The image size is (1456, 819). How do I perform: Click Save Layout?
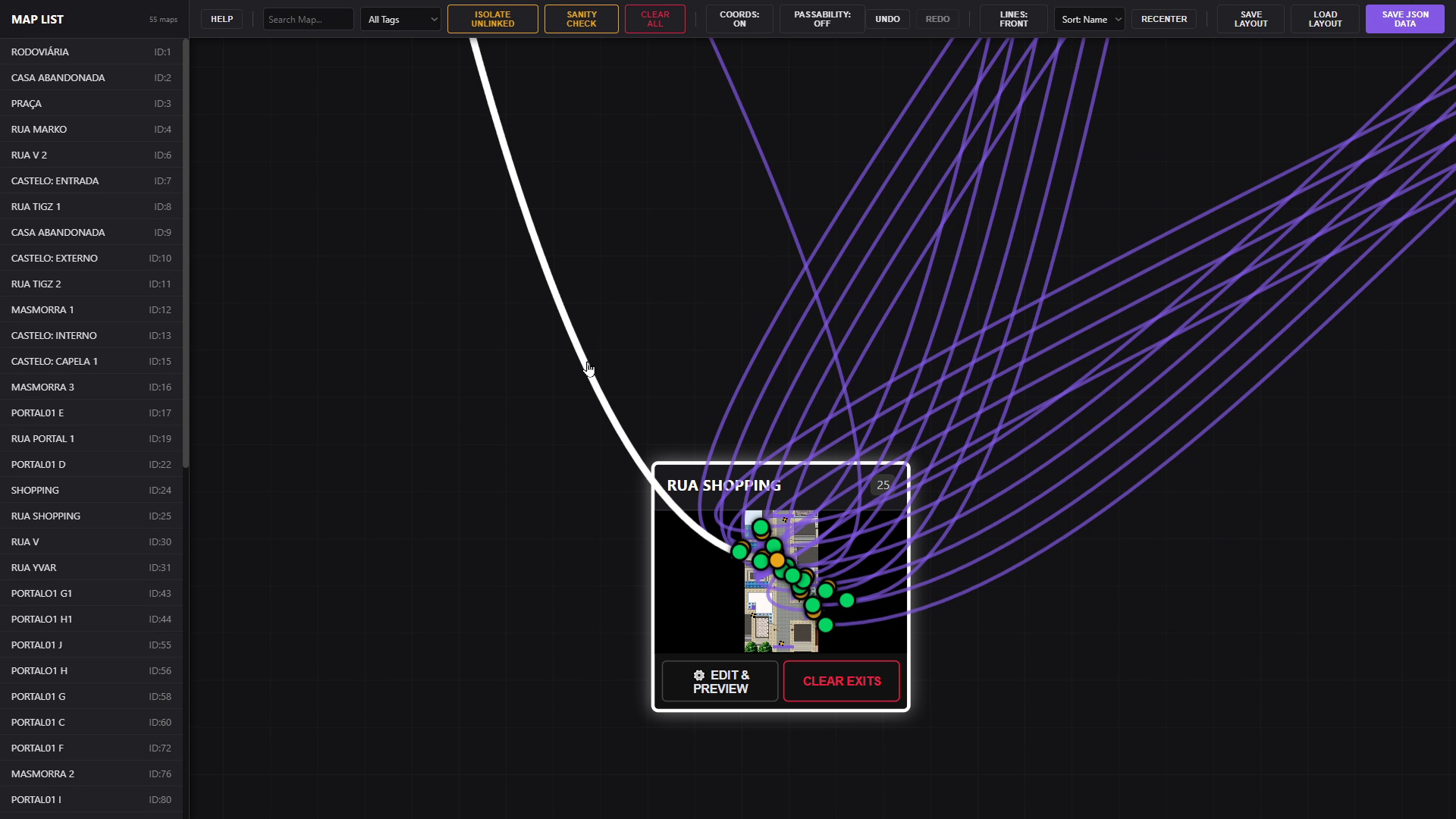tap(1250, 19)
